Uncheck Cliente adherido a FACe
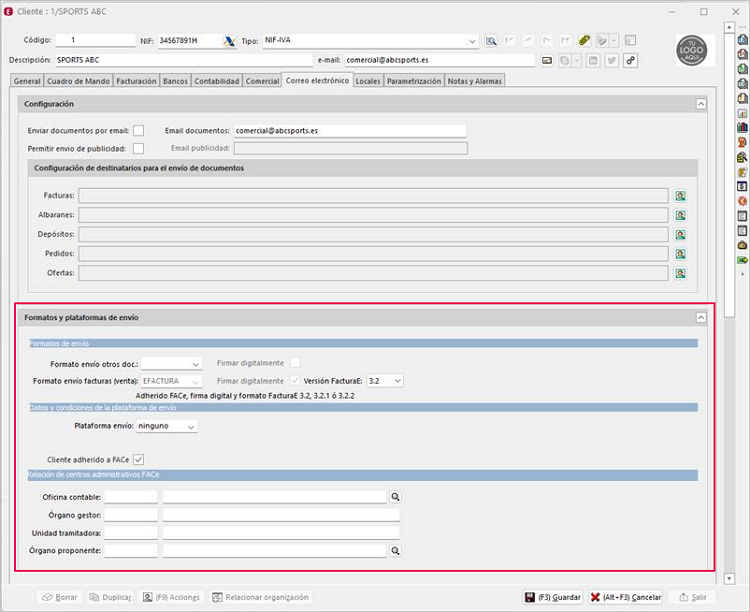Screen dimensions: 750x612 [x=138, y=459]
